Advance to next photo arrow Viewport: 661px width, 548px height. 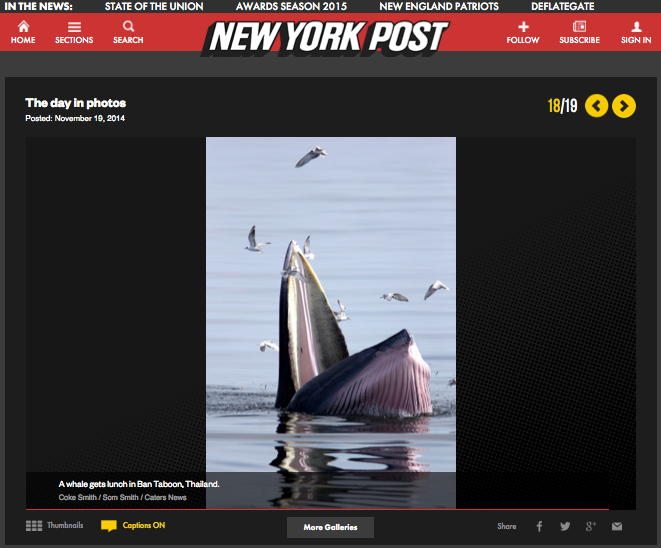[x=624, y=106]
